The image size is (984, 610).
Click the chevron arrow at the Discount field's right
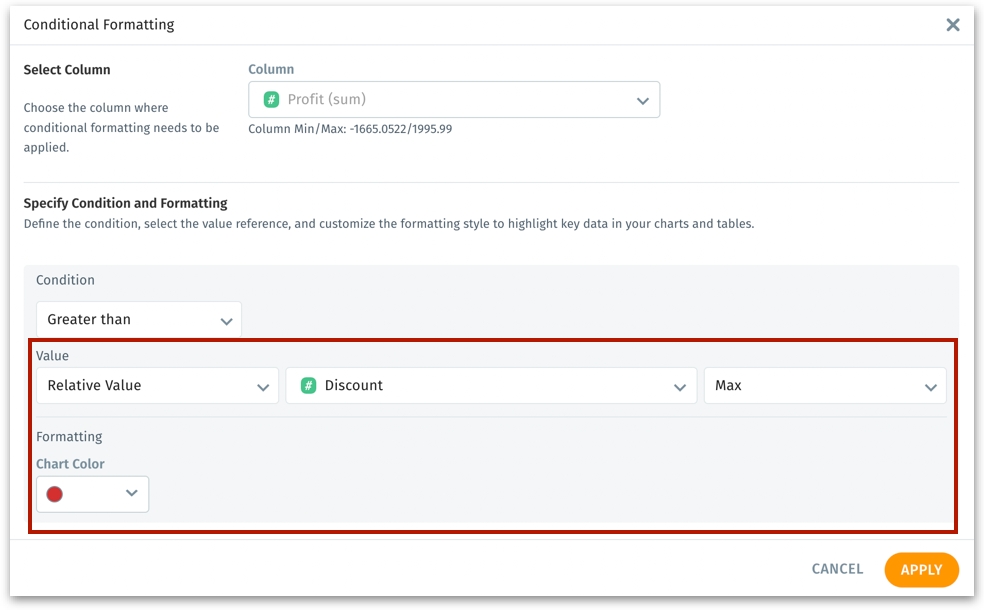680,387
